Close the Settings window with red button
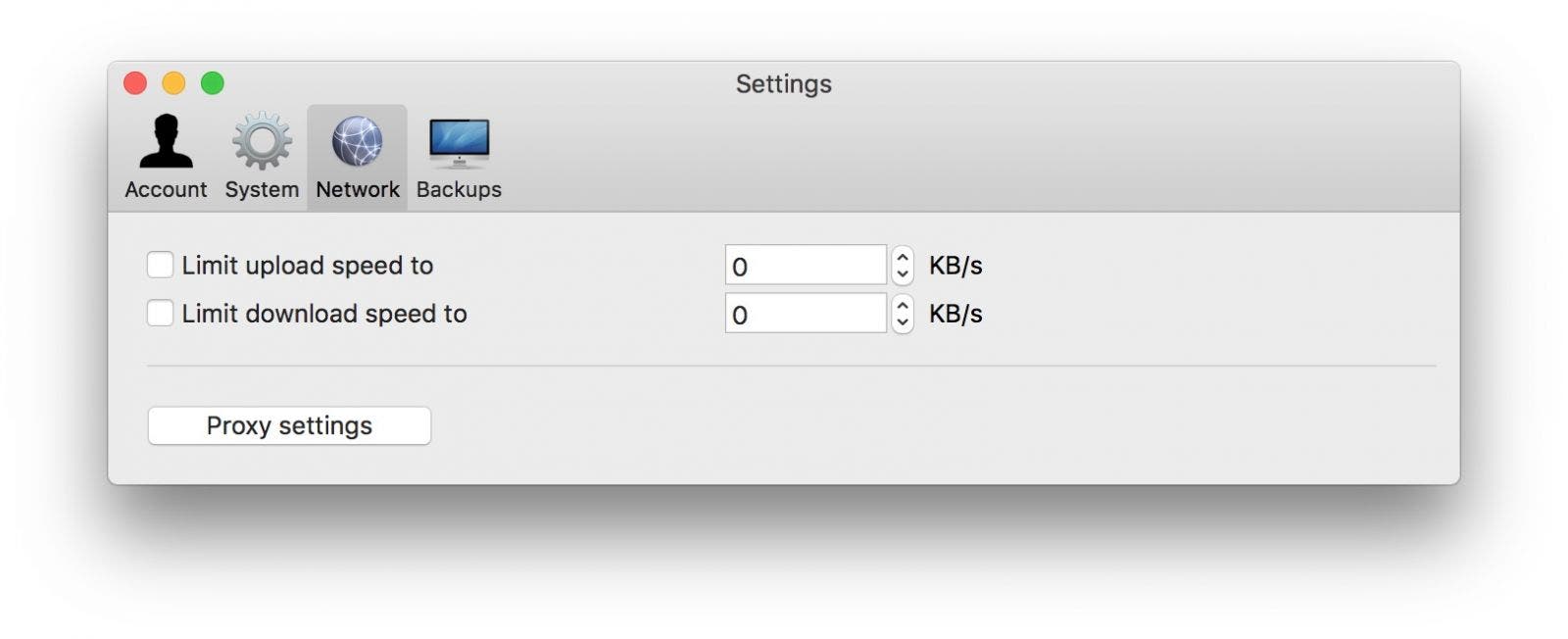The image size is (1568, 639). 135,83
